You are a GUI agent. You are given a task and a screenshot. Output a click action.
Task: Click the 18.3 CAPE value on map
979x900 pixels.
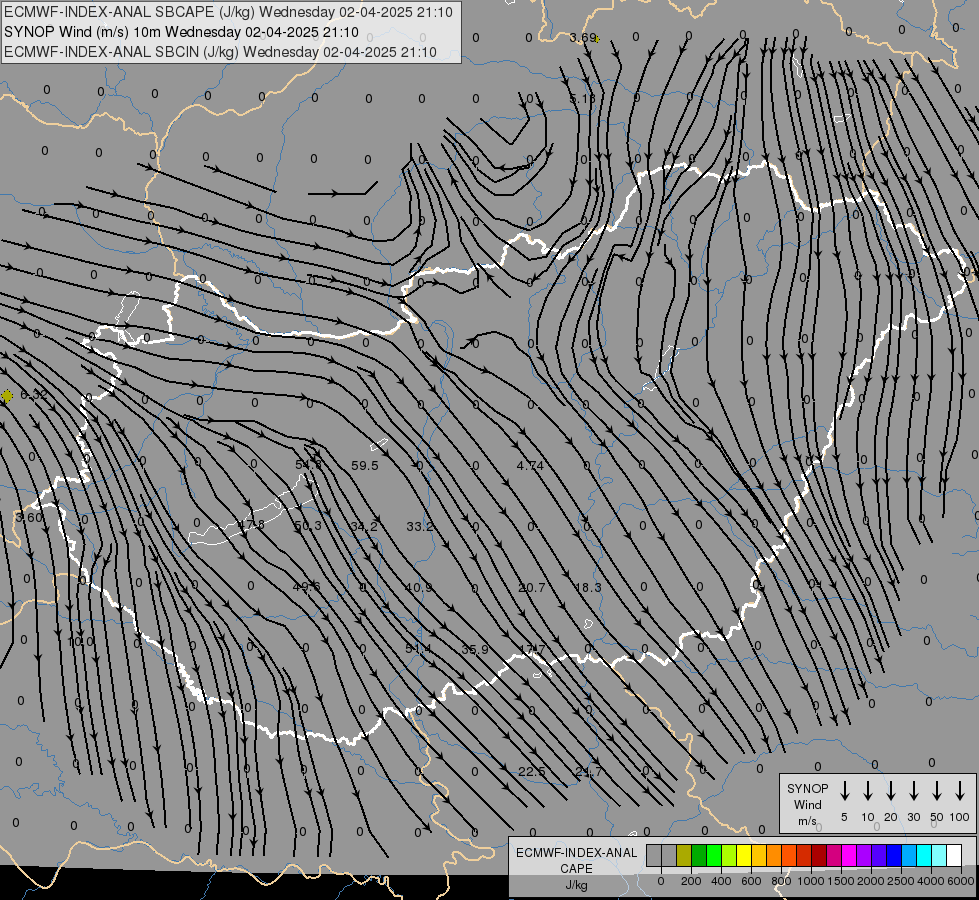[x=588, y=588]
